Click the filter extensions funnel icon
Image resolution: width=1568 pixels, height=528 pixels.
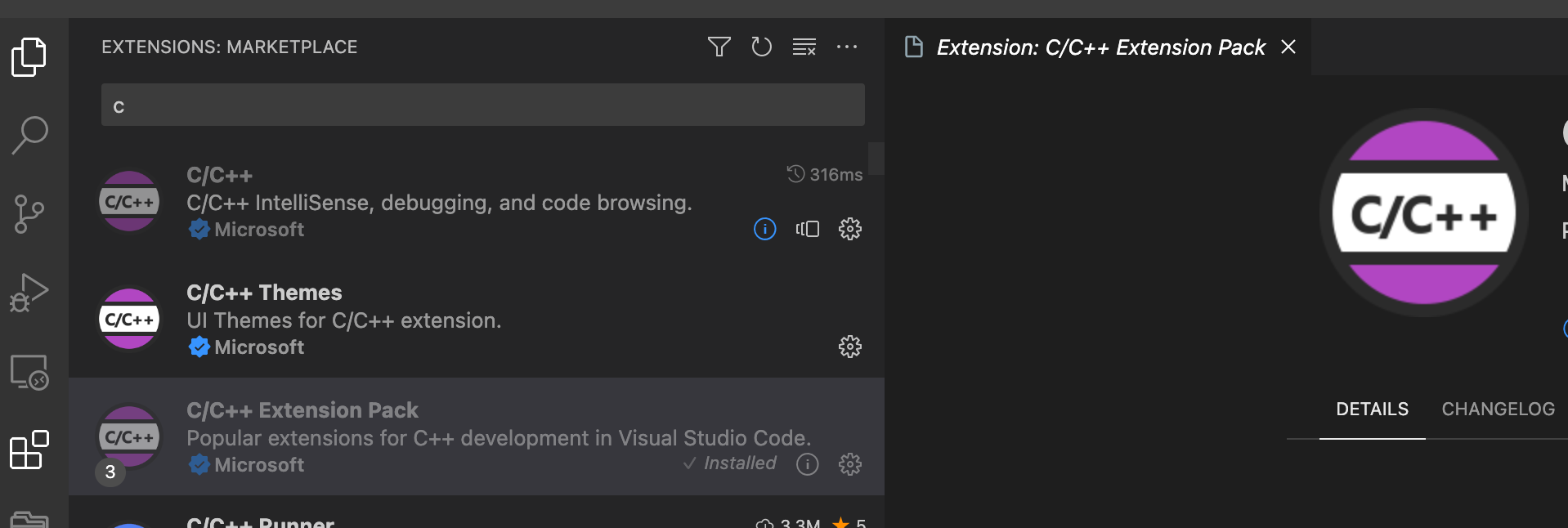(x=719, y=47)
